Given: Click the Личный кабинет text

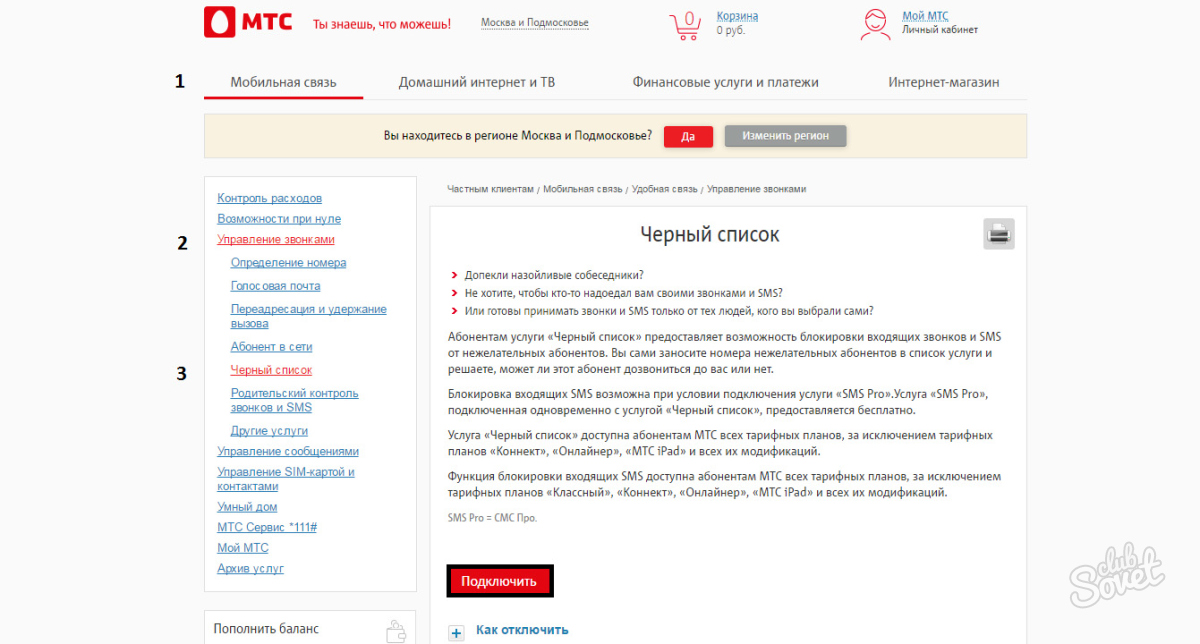Looking at the screenshot, I should pos(940,30).
